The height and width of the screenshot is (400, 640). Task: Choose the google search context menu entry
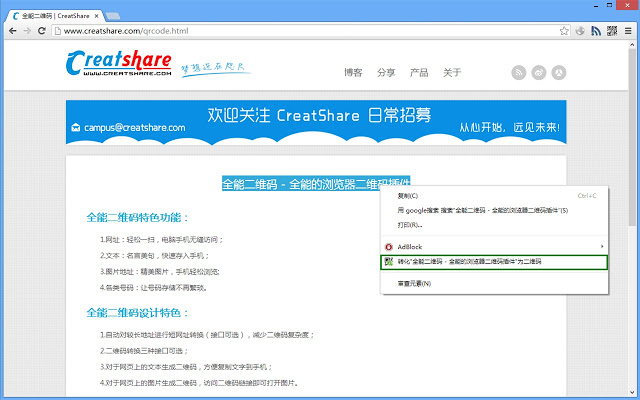pyautogui.click(x=494, y=211)
